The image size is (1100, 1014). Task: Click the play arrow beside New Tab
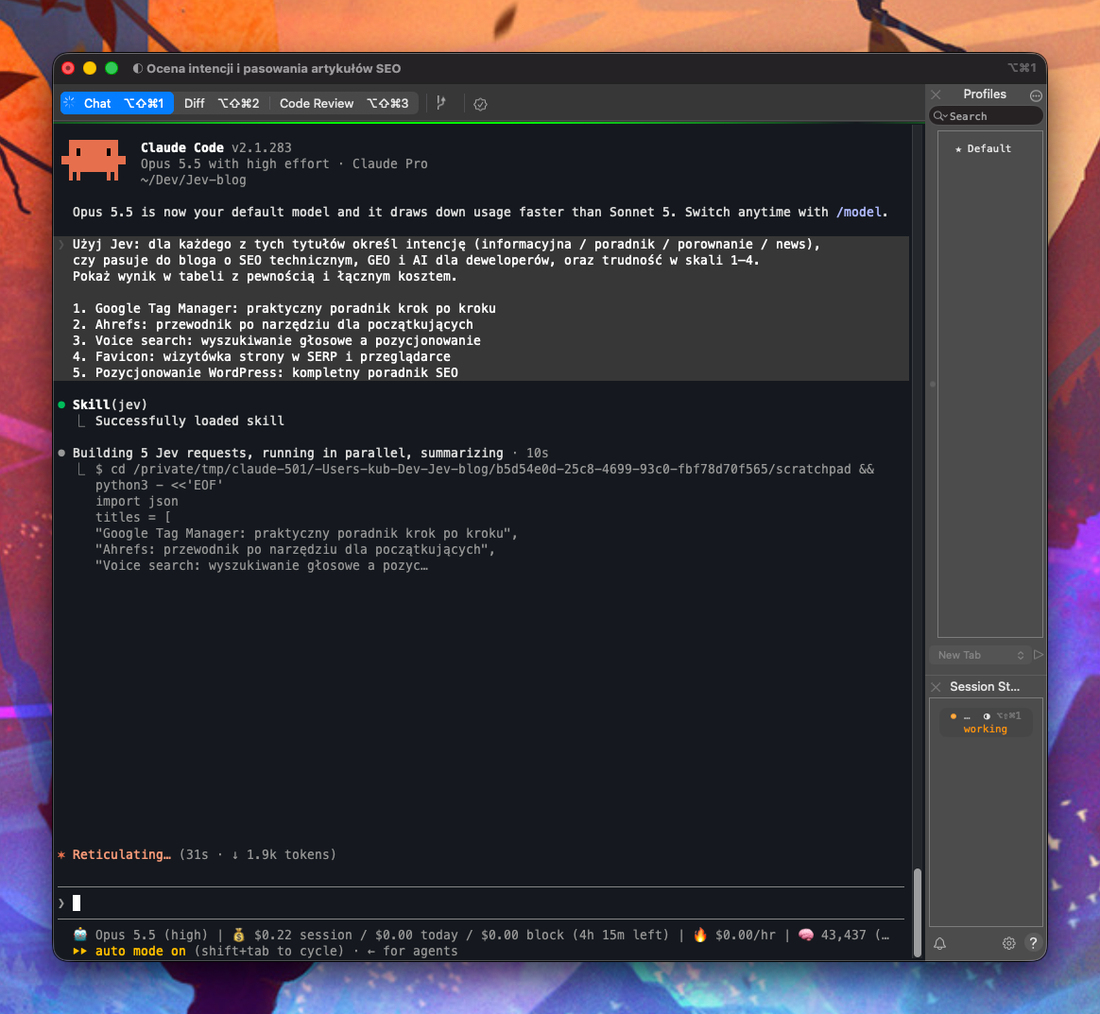click(x=1038, y=655)
